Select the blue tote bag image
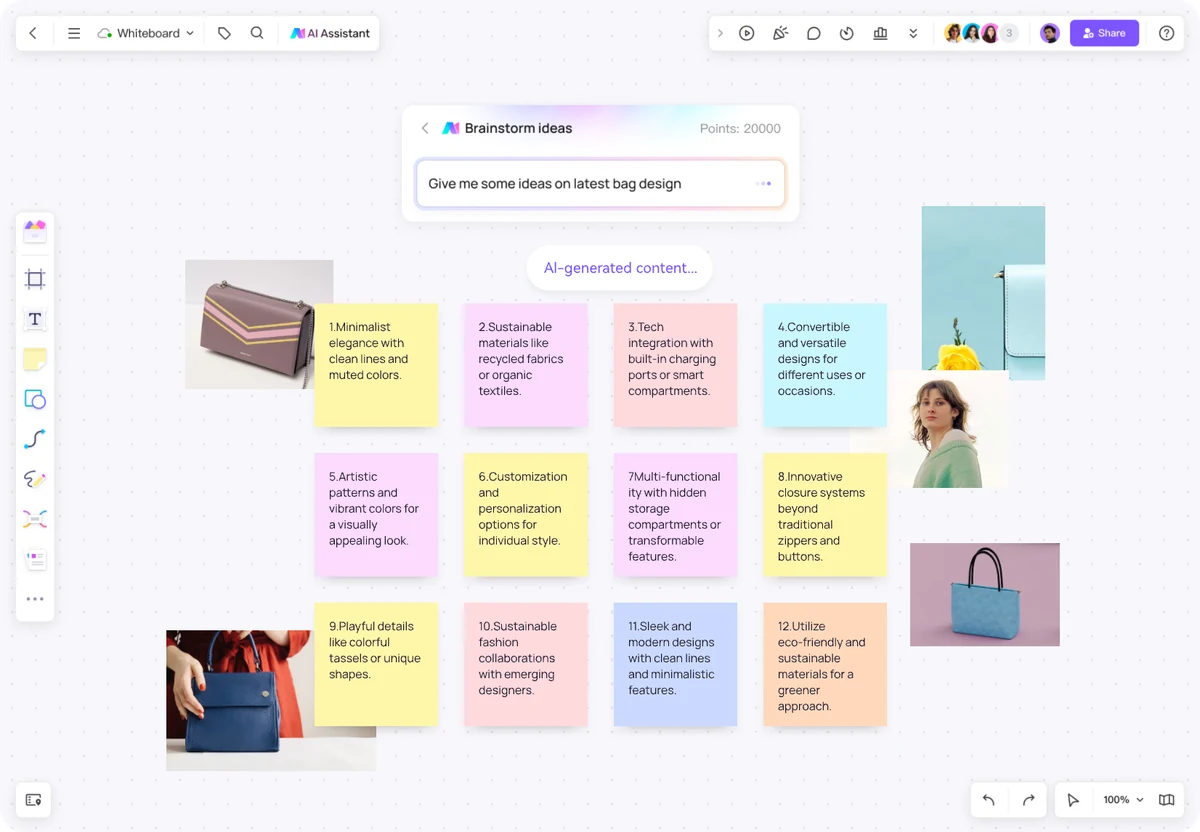 click(x=985, y=594)
